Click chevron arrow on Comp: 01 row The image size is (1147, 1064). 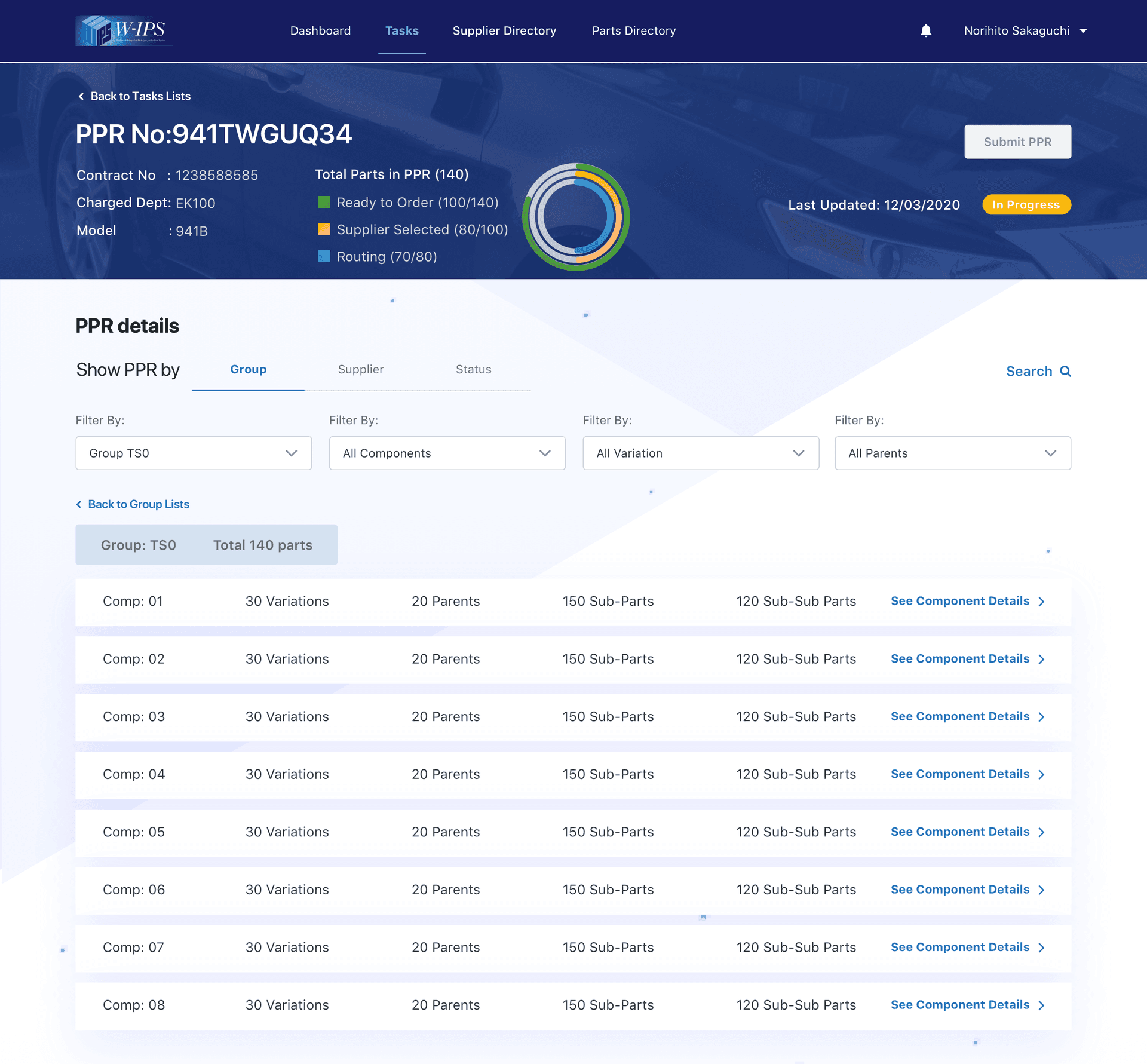1041,602
